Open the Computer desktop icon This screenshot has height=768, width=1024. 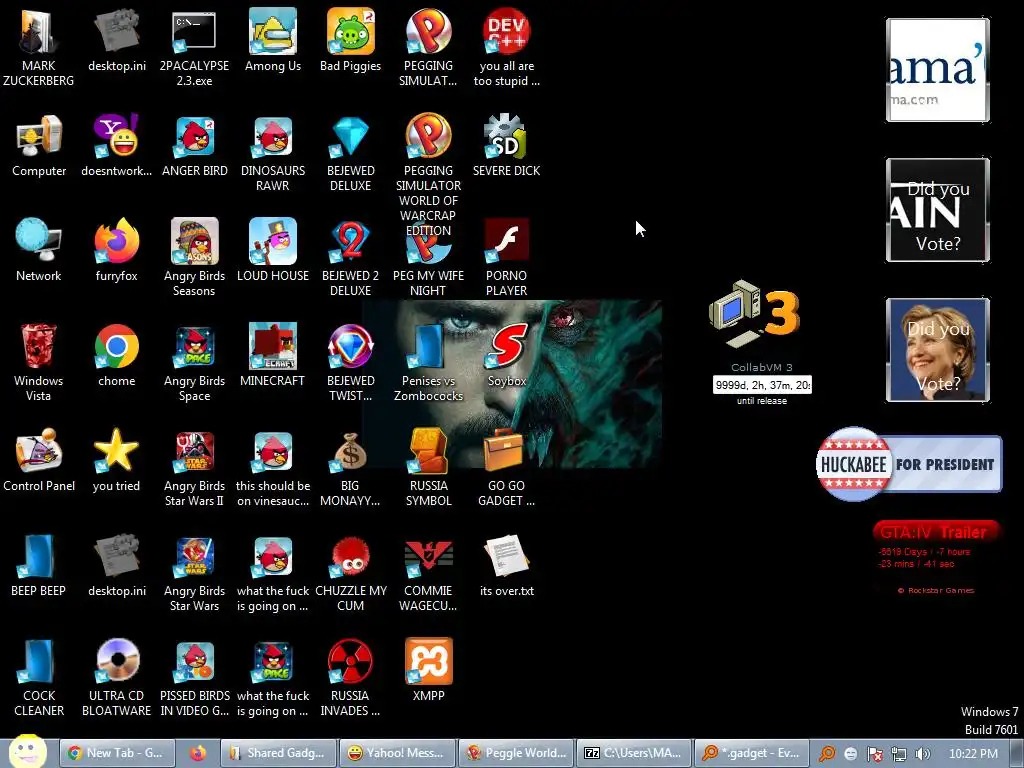point(39,145)
